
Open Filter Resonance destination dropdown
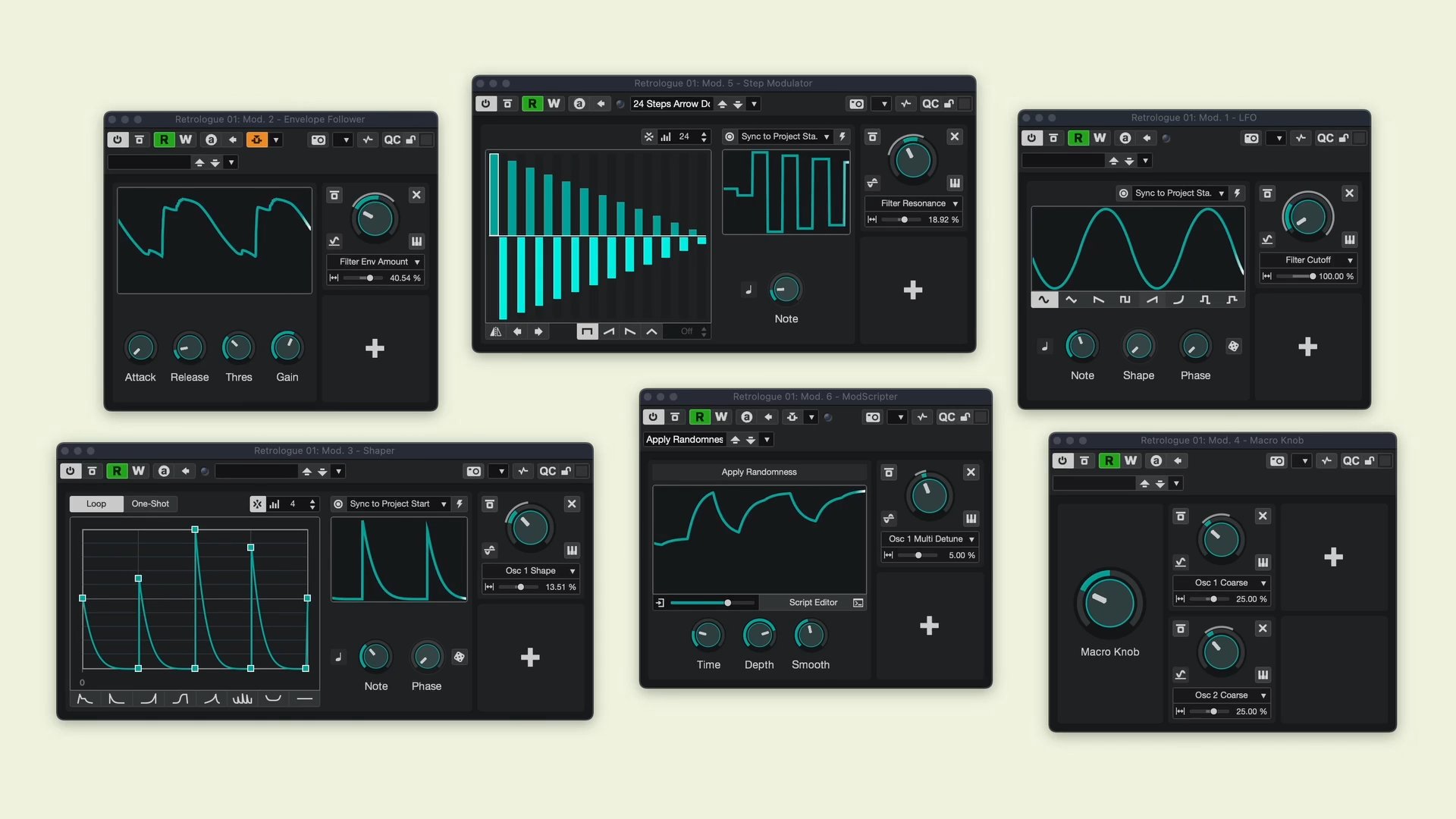tap(914, 203)
